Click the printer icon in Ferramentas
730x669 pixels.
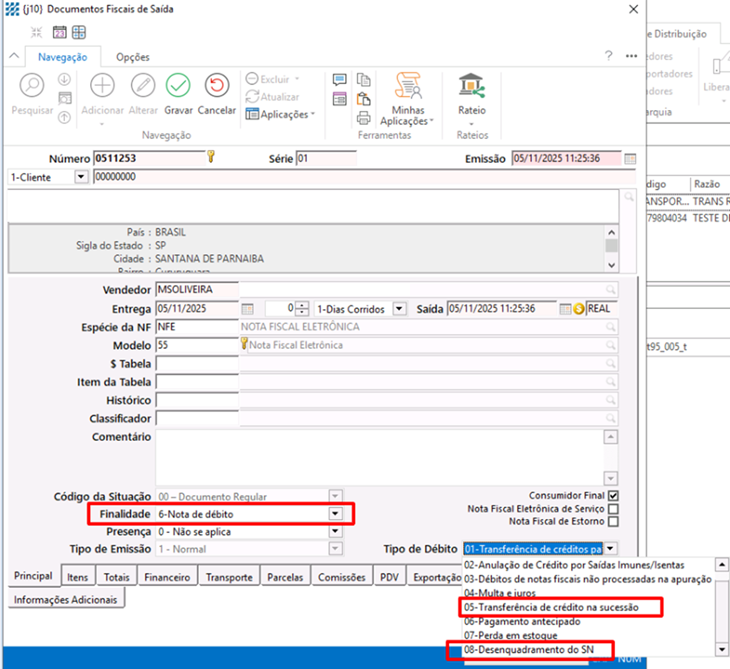coord(363,117)
